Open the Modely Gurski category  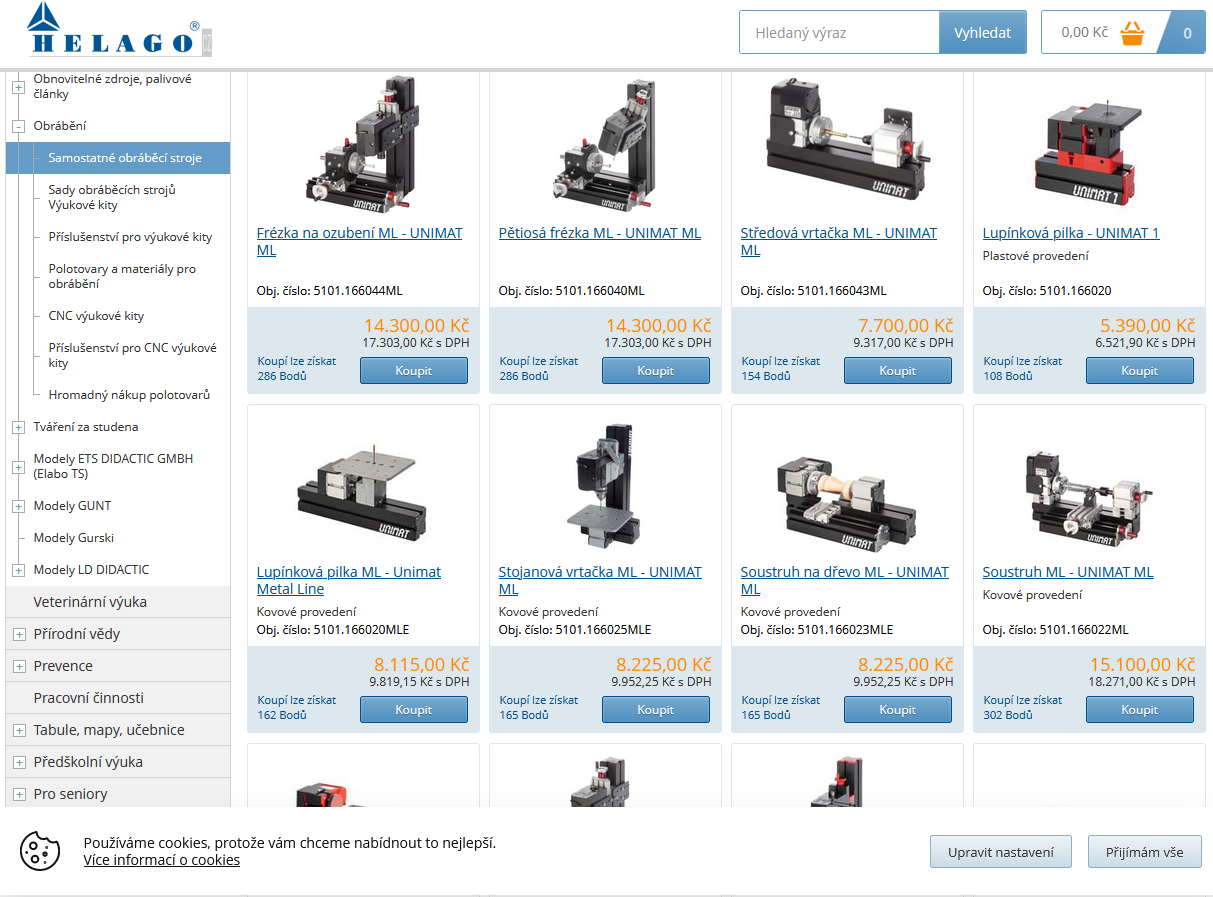pyautogui.click(x=74, y=538)
